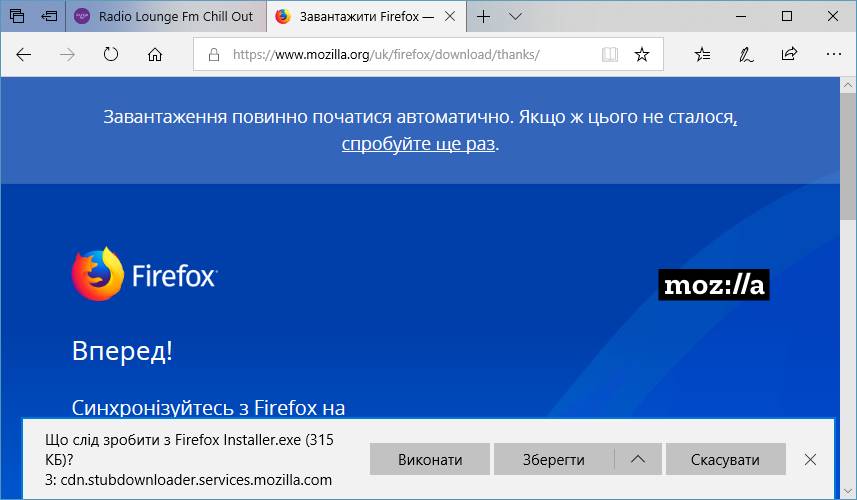Set these tabs aside icon
This screenshot has height=500, width=857.
[x=49, y=16]
